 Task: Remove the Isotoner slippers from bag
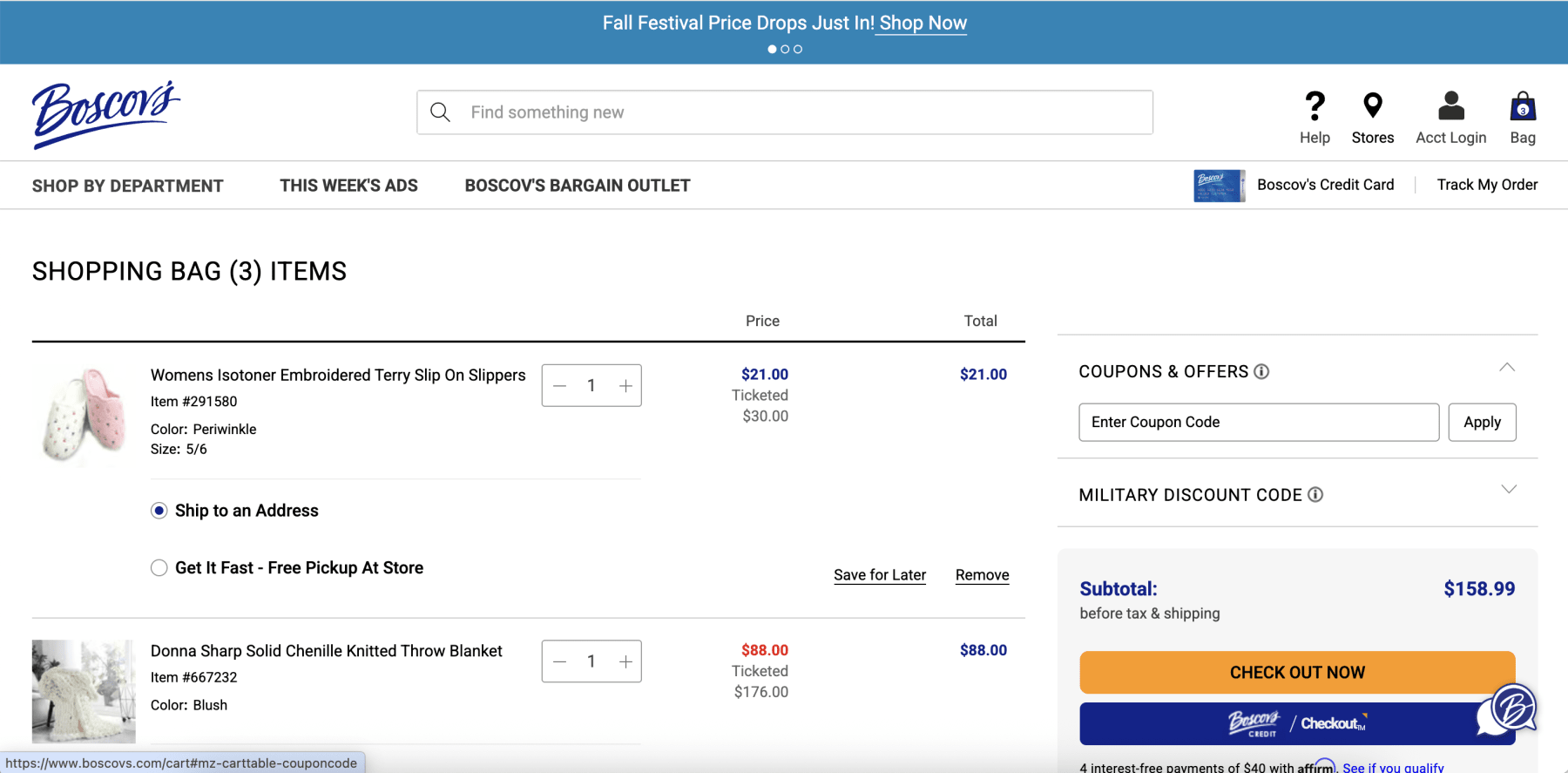point(982,575)
